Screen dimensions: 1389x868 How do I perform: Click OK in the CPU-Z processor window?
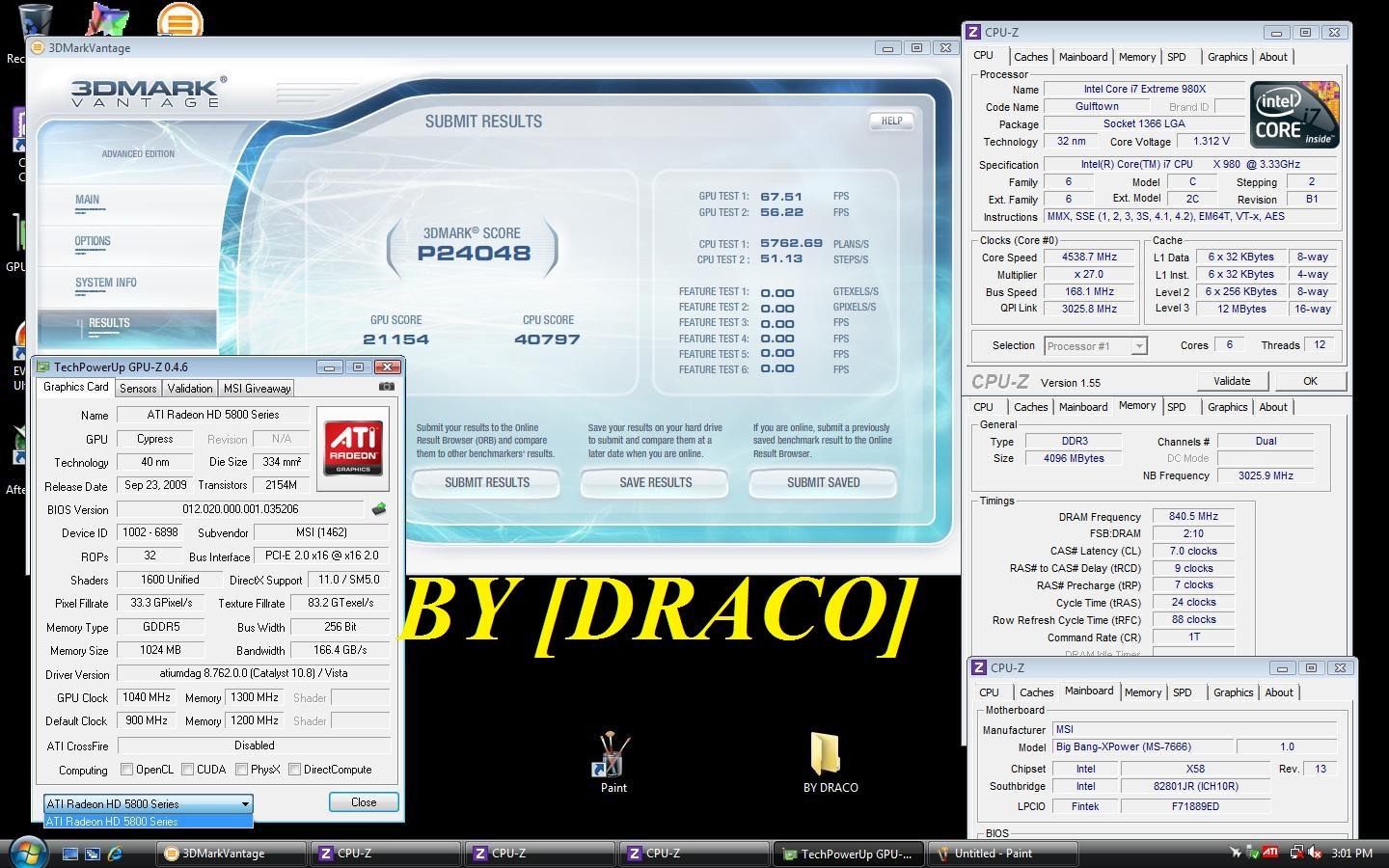click(x=1310, y=381)
